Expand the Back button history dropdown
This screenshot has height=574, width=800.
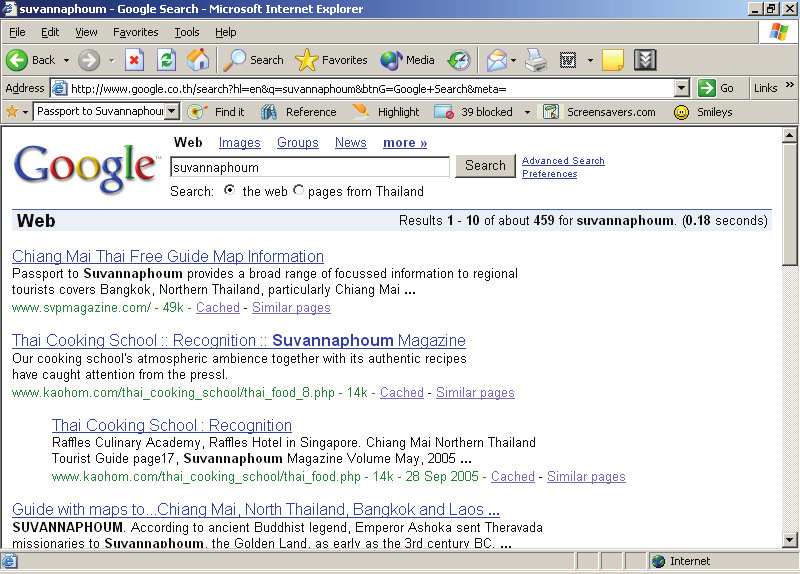pos(66,60)
